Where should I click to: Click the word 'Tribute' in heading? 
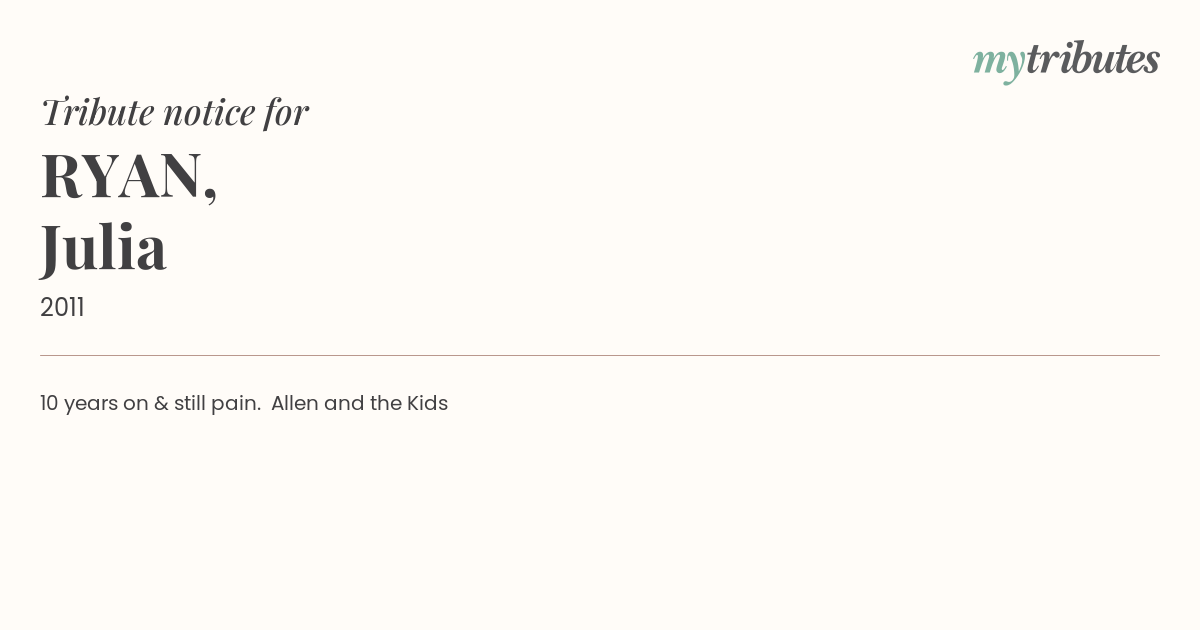(97, 112)
